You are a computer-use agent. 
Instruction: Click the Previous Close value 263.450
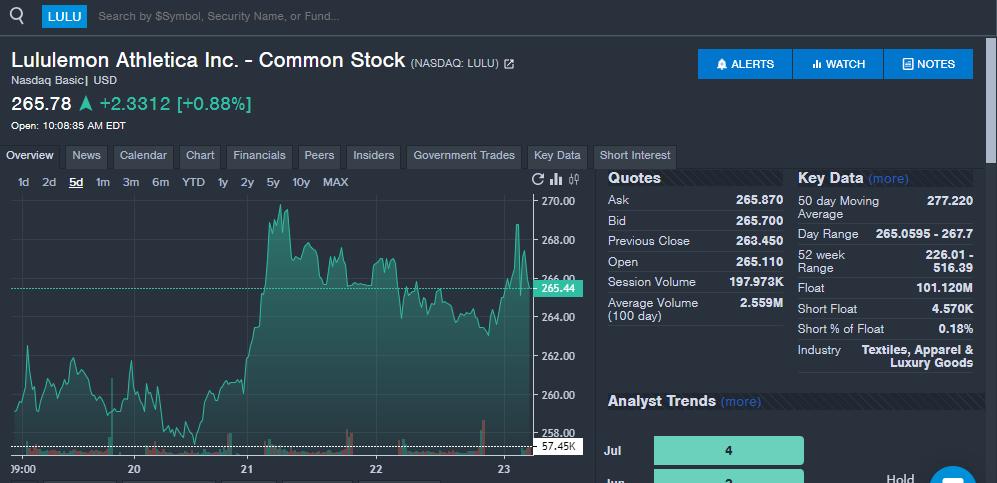pos(759,242)
